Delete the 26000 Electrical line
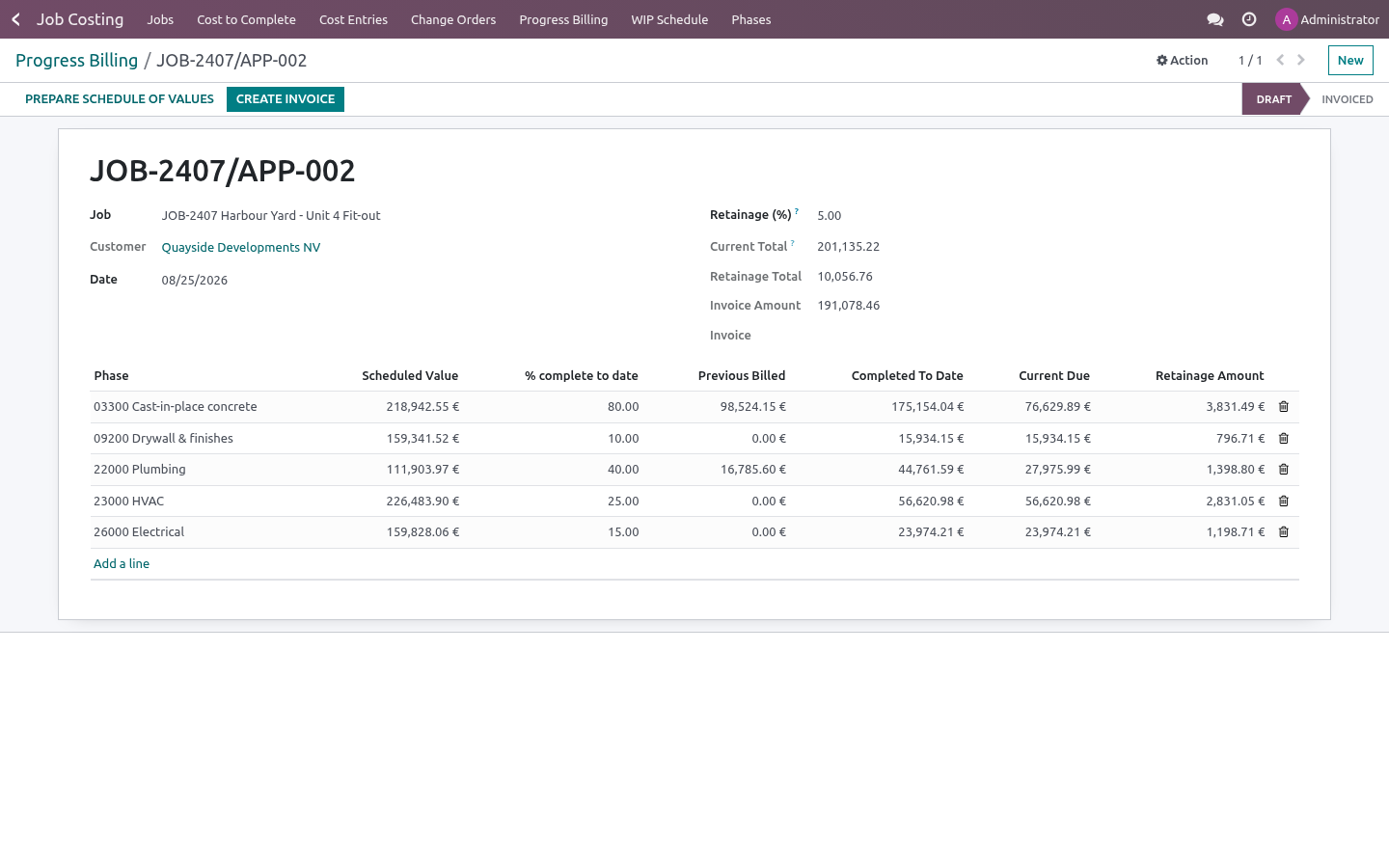 click(1284, 532)
